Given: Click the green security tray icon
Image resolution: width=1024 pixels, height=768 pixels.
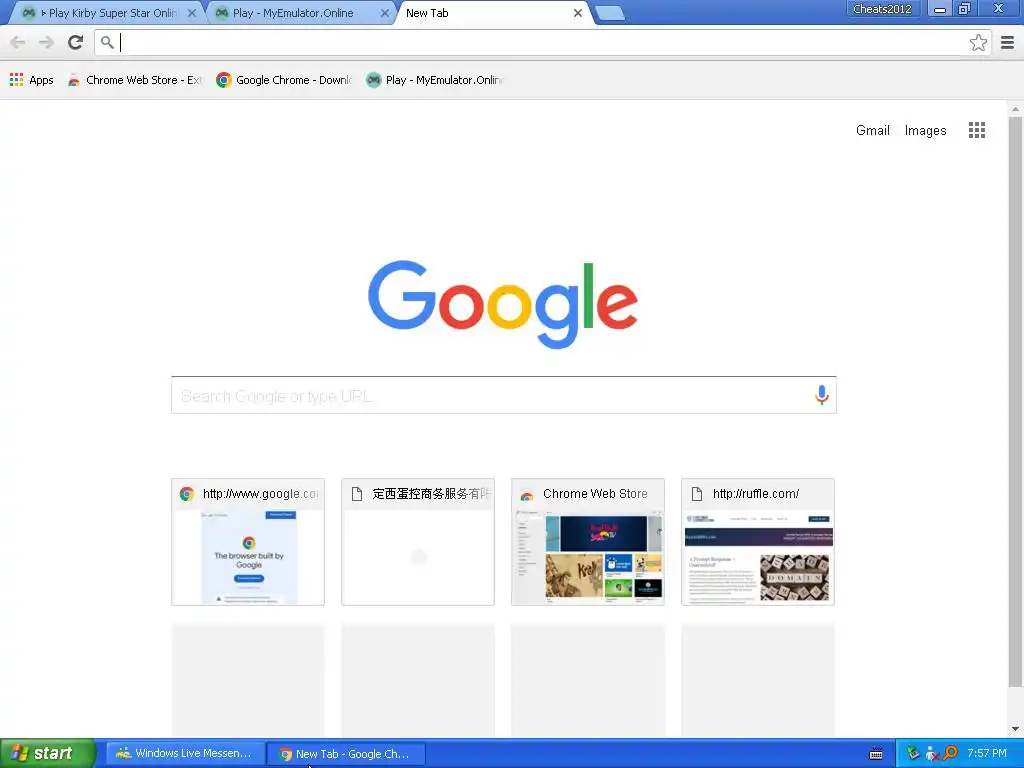Looking at the screenshot, I should (912, 753).
